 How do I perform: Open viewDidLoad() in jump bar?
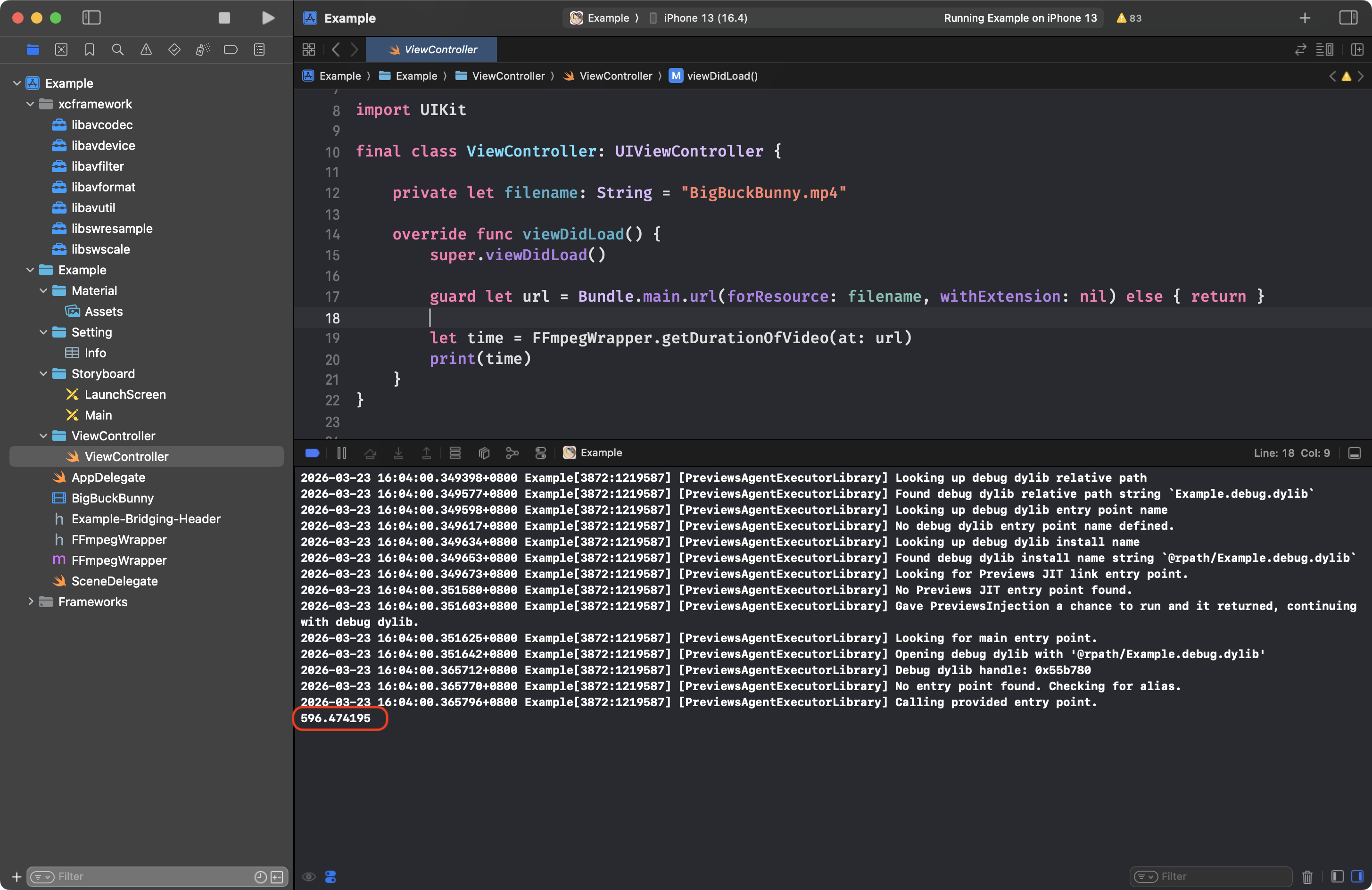click(x=722, y=76)
